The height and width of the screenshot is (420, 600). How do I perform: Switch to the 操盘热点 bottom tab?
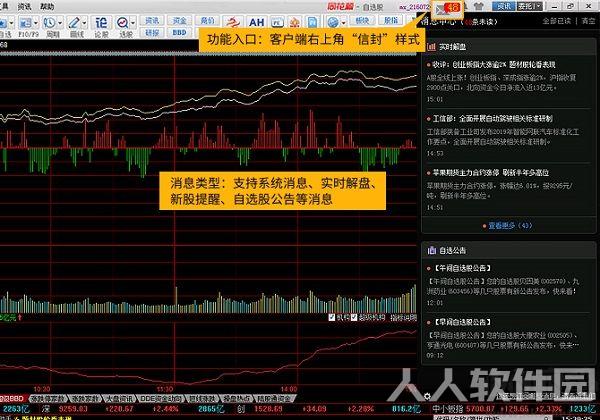236,399
